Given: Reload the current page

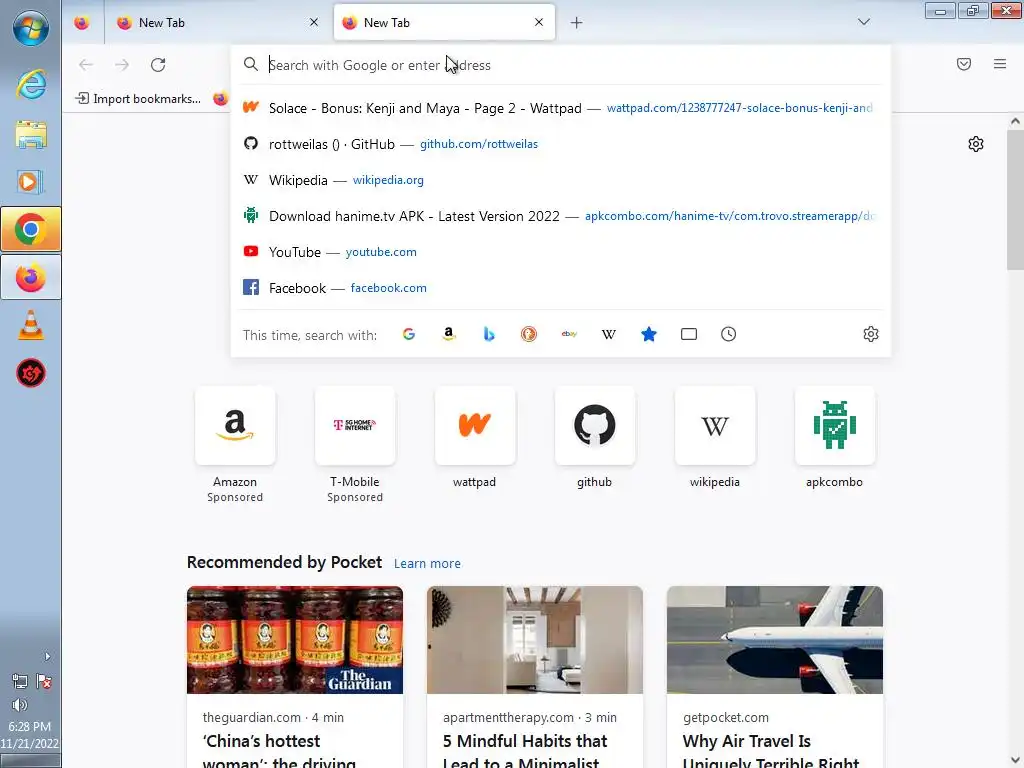Looking at the screenshot, I should click(158, 65).
